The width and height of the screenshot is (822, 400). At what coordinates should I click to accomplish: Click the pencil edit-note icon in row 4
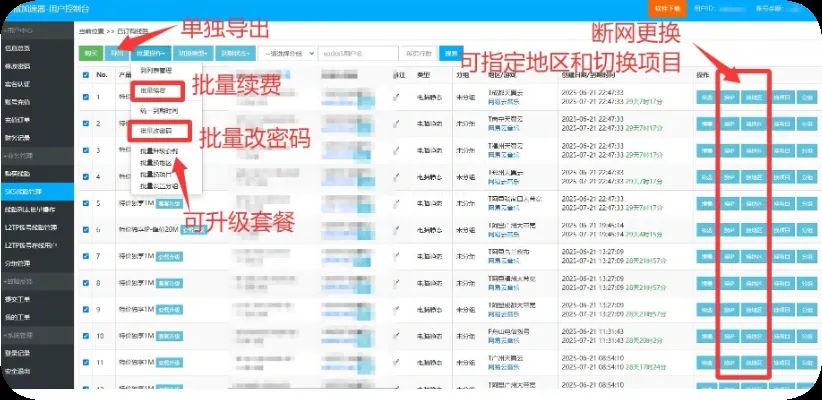coord(397,176)
